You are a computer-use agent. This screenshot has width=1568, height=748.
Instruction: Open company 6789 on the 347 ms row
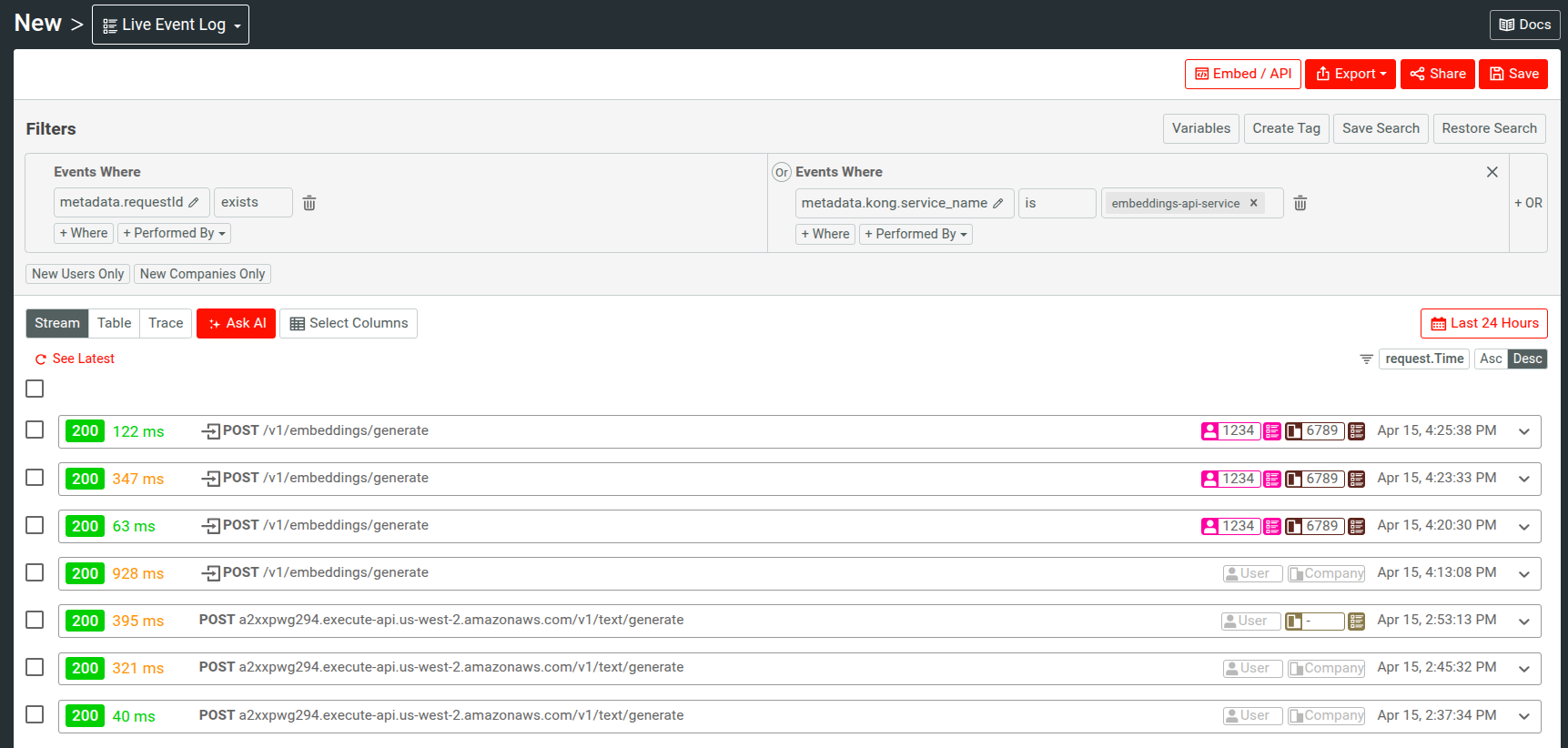pos(1315,479)
